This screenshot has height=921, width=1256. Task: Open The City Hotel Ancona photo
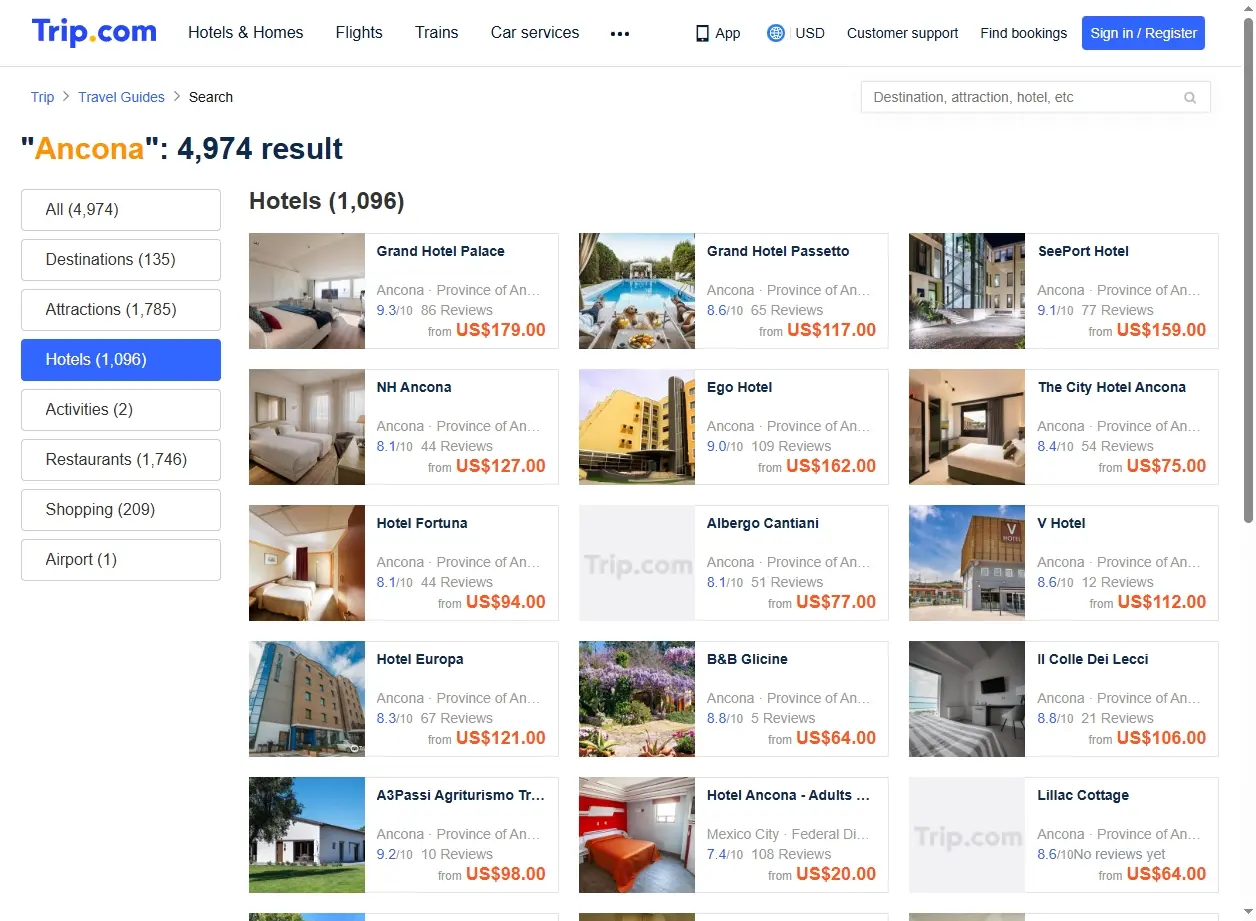[967, 427]
